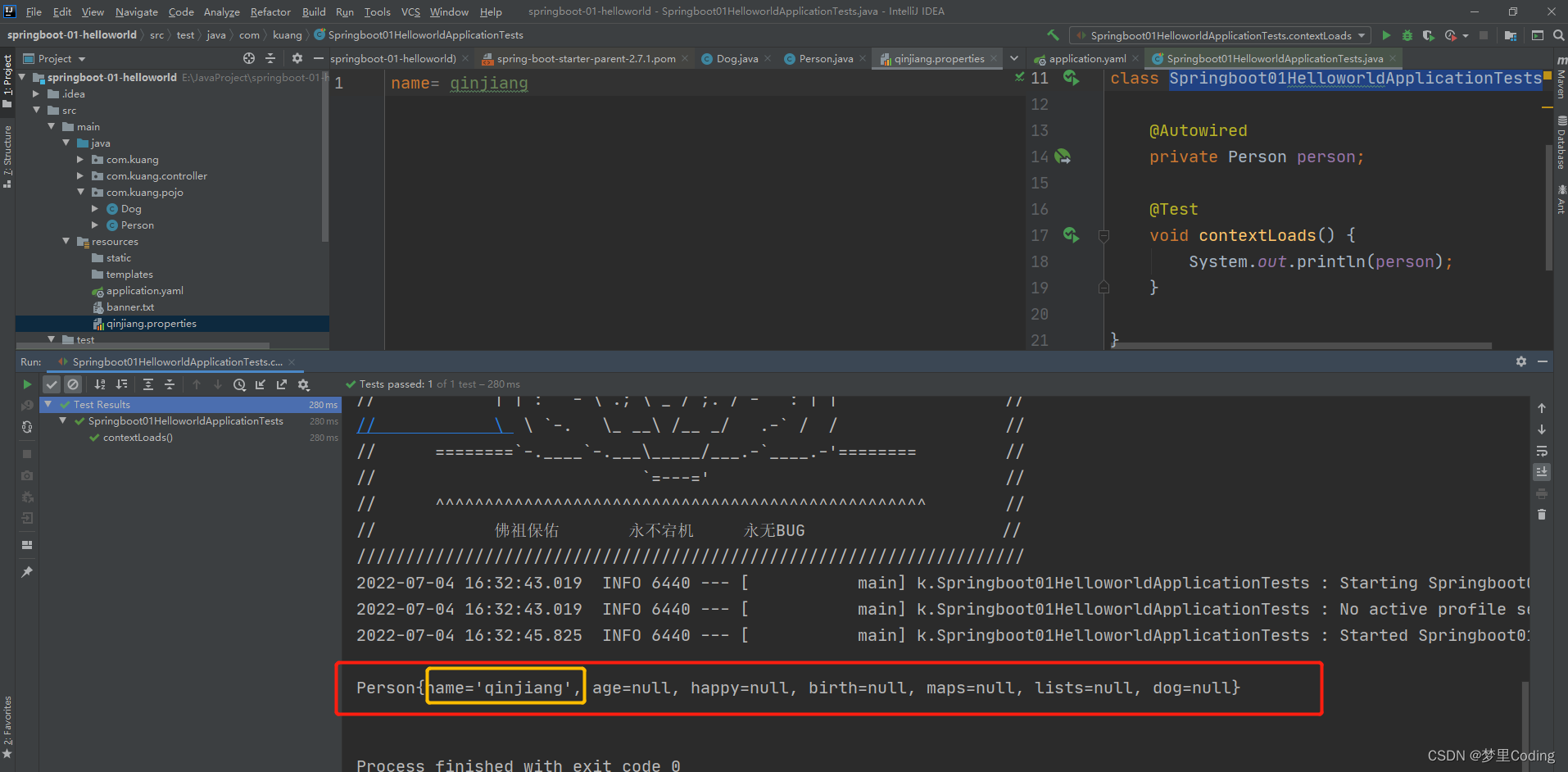Open the Refactor menu
This screenshot has height=772, width=1568.
pyautogui.click(x=270, y=11)
